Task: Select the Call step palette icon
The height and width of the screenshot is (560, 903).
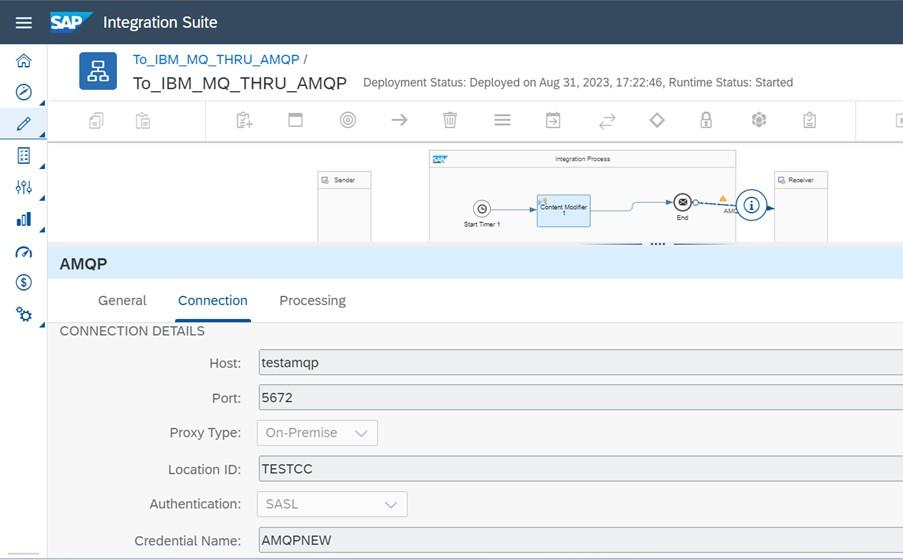Action: [553, 120]
